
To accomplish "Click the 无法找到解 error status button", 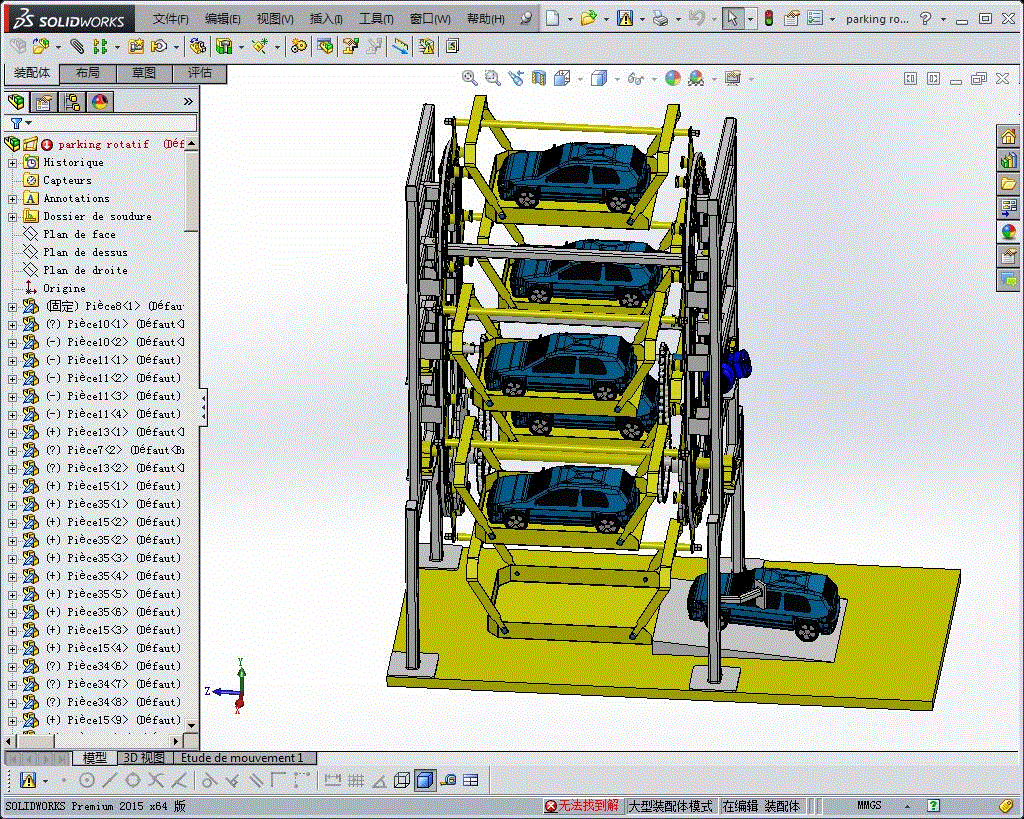I will [x=582, y=805].
